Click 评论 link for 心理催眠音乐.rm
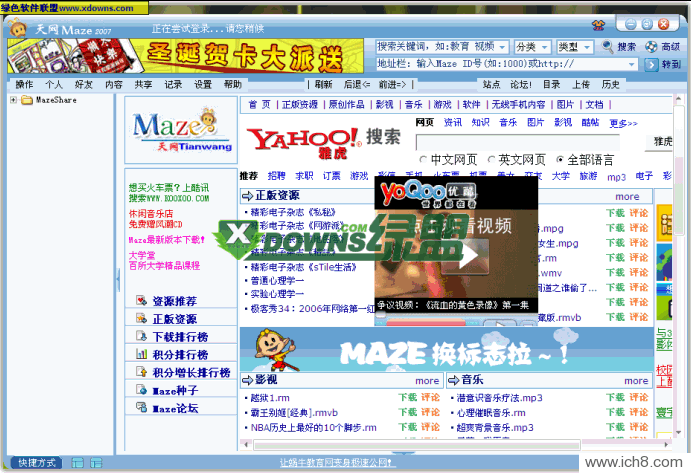The height and width of the screenshot is (473, 691). tap(638, 412)
